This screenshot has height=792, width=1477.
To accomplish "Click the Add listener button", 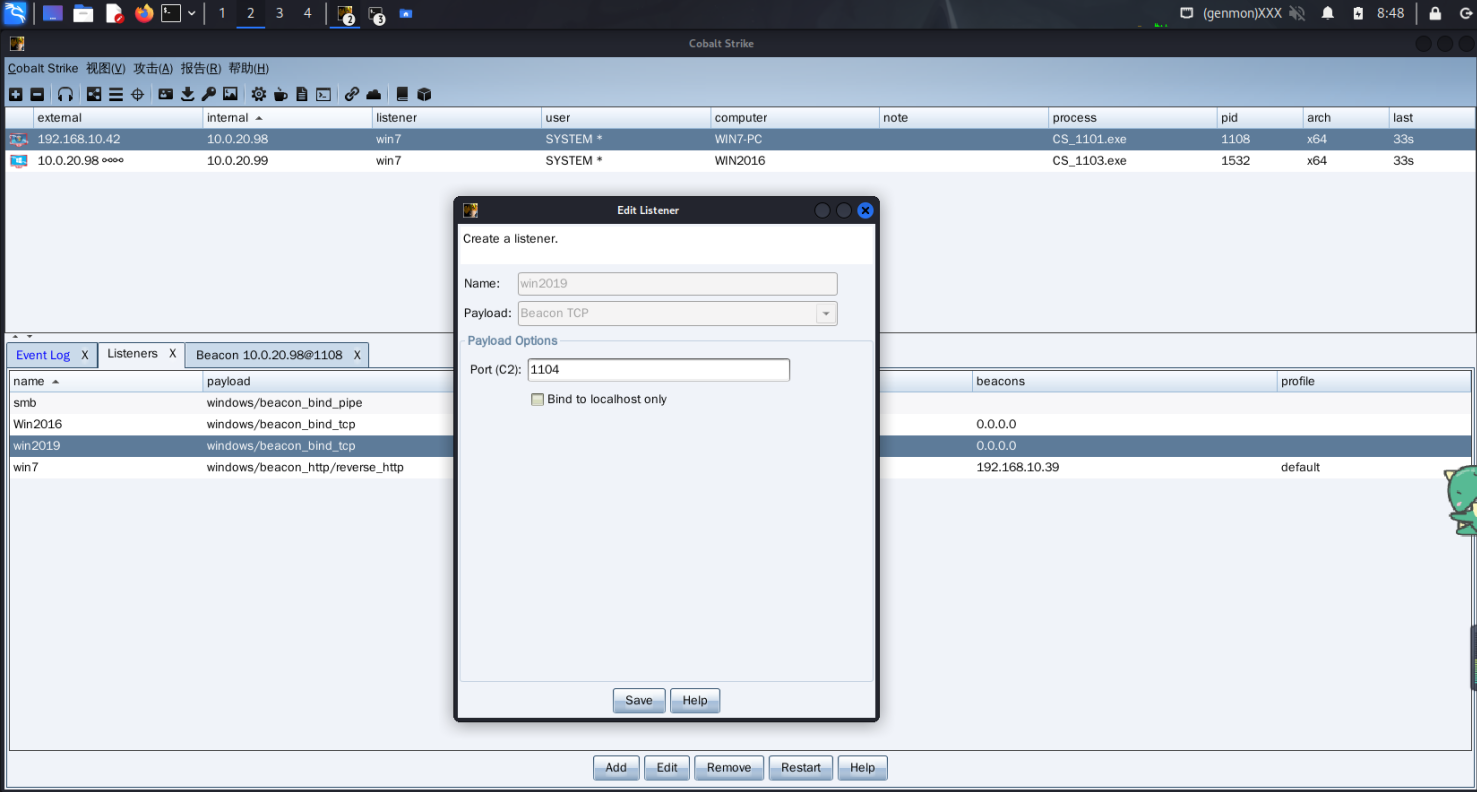I will [616, 768].
